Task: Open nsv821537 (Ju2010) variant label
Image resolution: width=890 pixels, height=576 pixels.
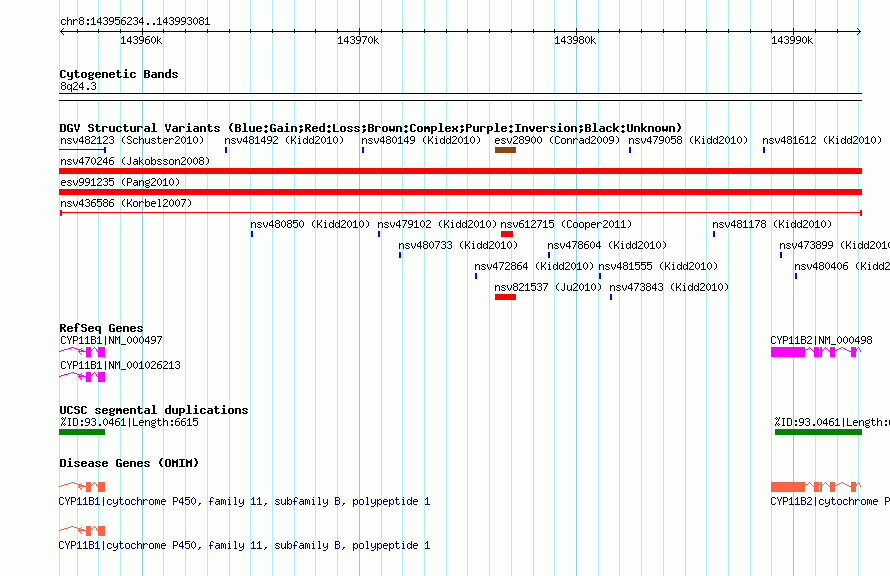Action: tap(548, 287)
